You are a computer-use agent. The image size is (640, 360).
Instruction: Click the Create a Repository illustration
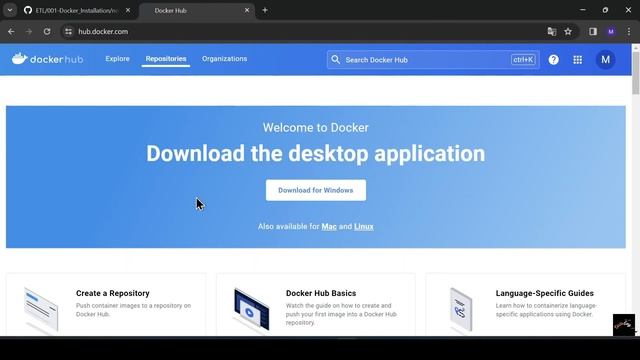41,310
